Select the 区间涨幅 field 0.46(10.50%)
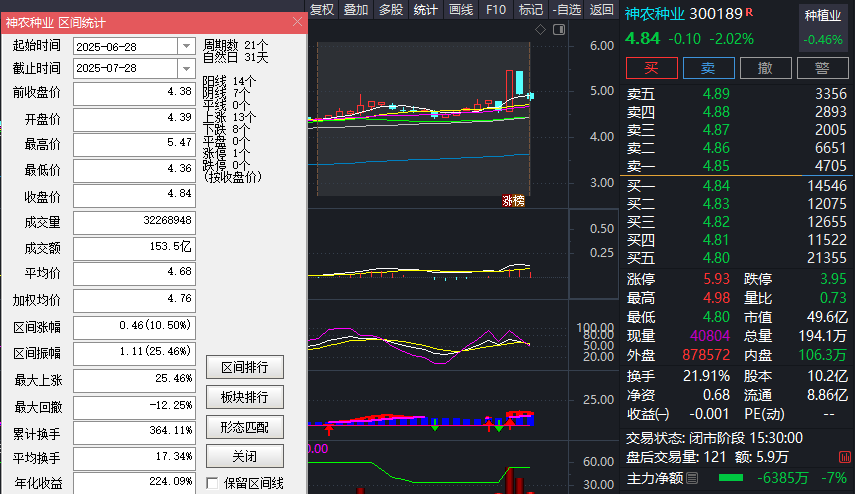 pyautogui.click(x=134, y=327)
